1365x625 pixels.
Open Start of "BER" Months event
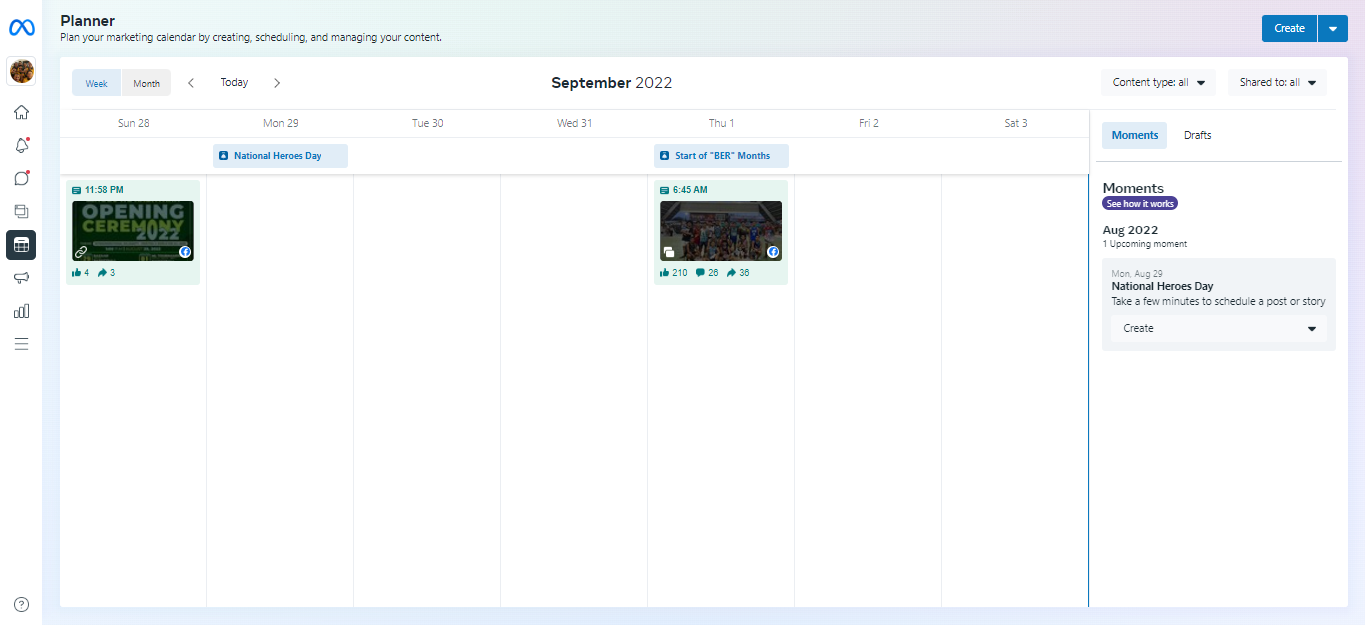pos(722,156)
